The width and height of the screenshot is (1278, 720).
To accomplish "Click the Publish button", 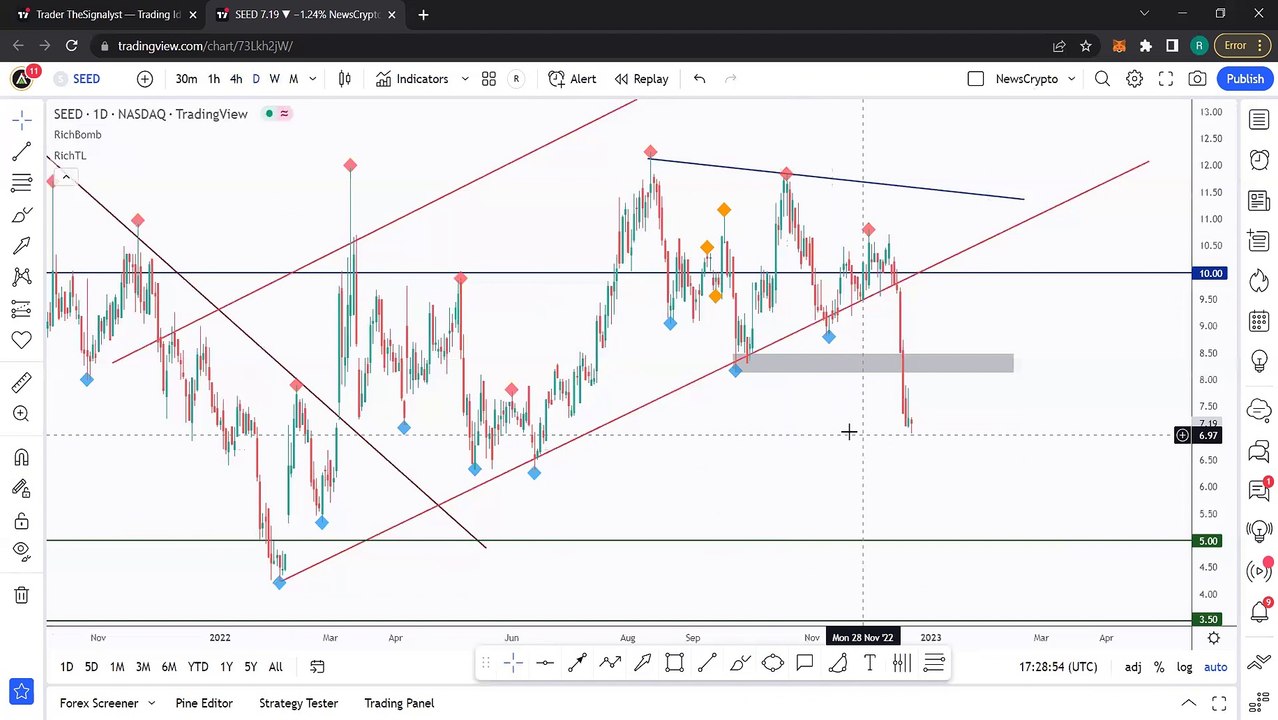I will pos(1245,79).
